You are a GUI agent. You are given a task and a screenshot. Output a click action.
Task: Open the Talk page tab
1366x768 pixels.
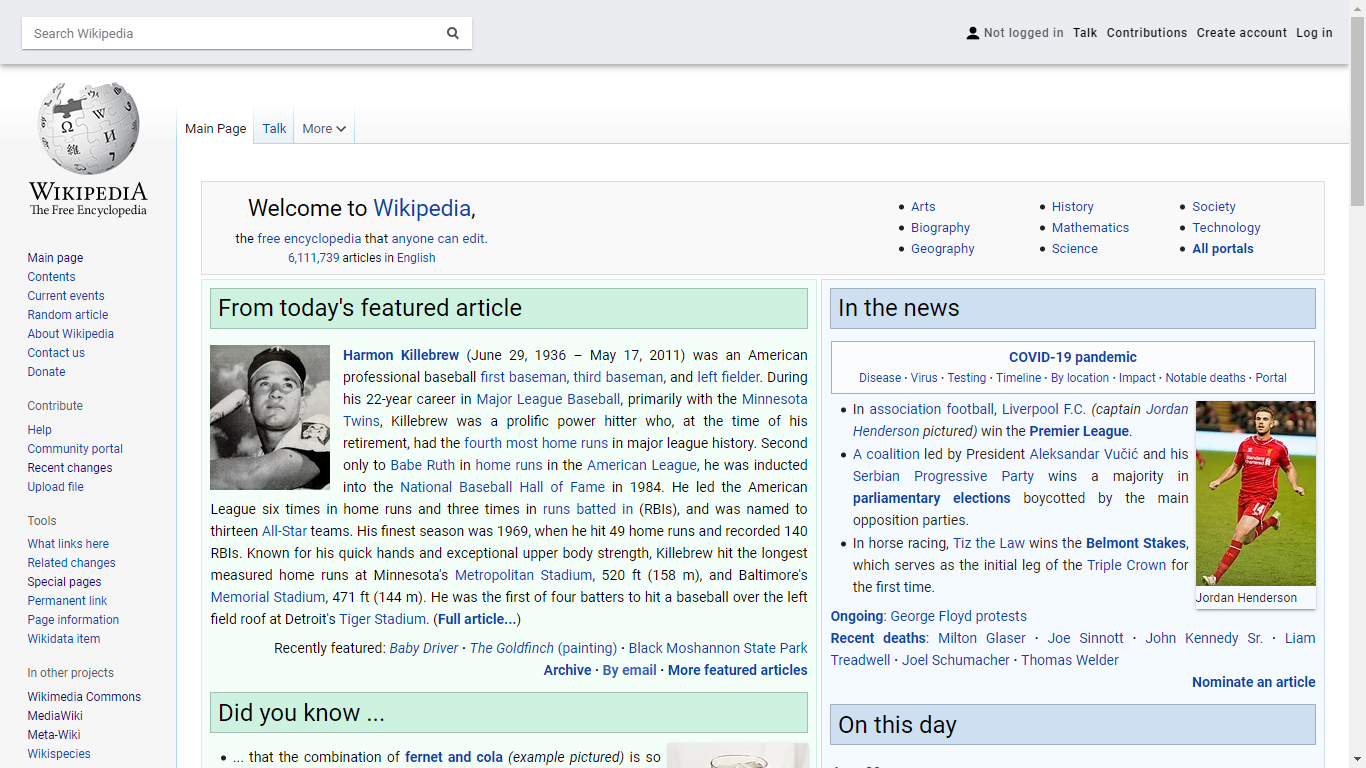tap(274, 128)
